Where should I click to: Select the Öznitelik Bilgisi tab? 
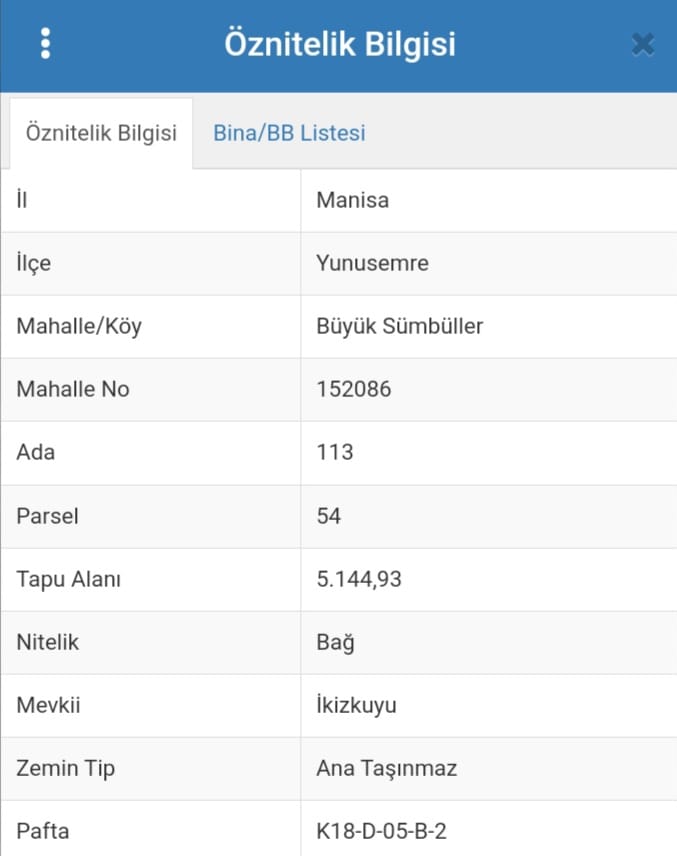pos(102,133)
